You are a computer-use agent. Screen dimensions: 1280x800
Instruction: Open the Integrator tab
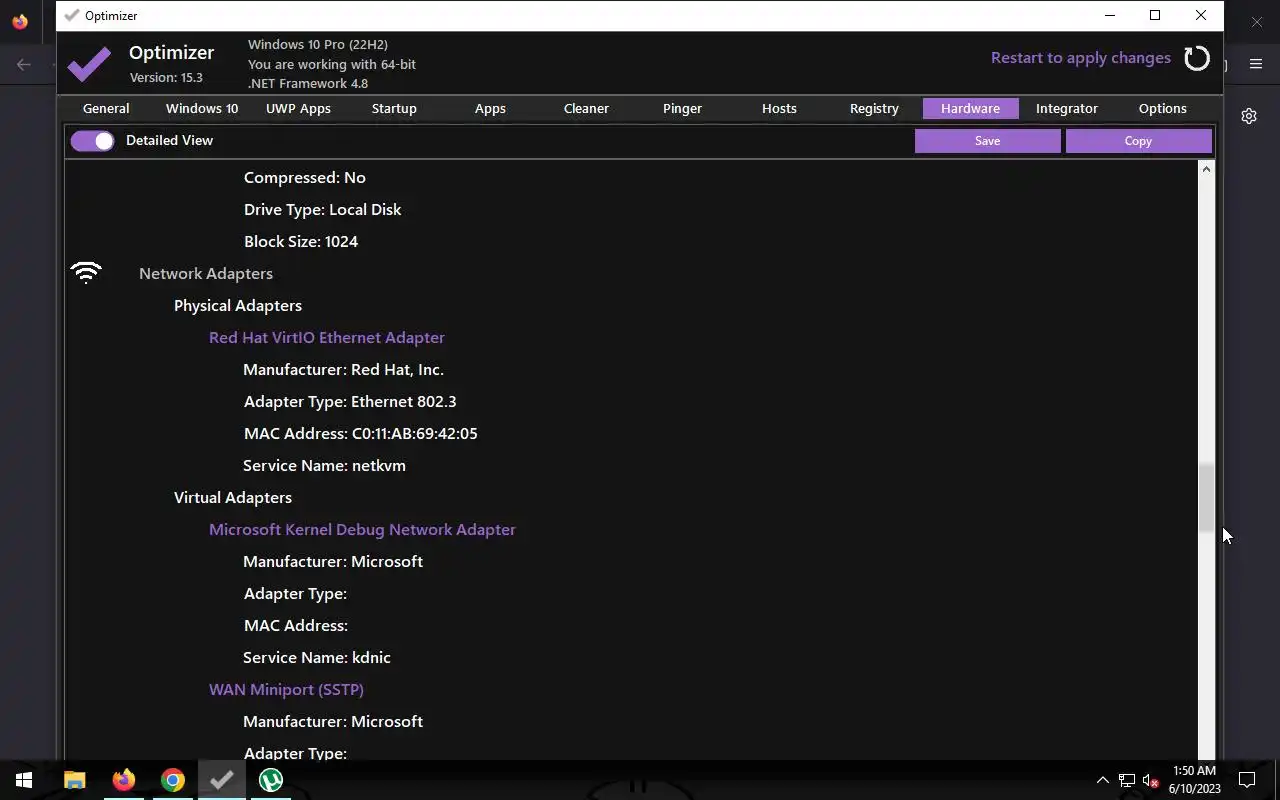click(1067, 108)
